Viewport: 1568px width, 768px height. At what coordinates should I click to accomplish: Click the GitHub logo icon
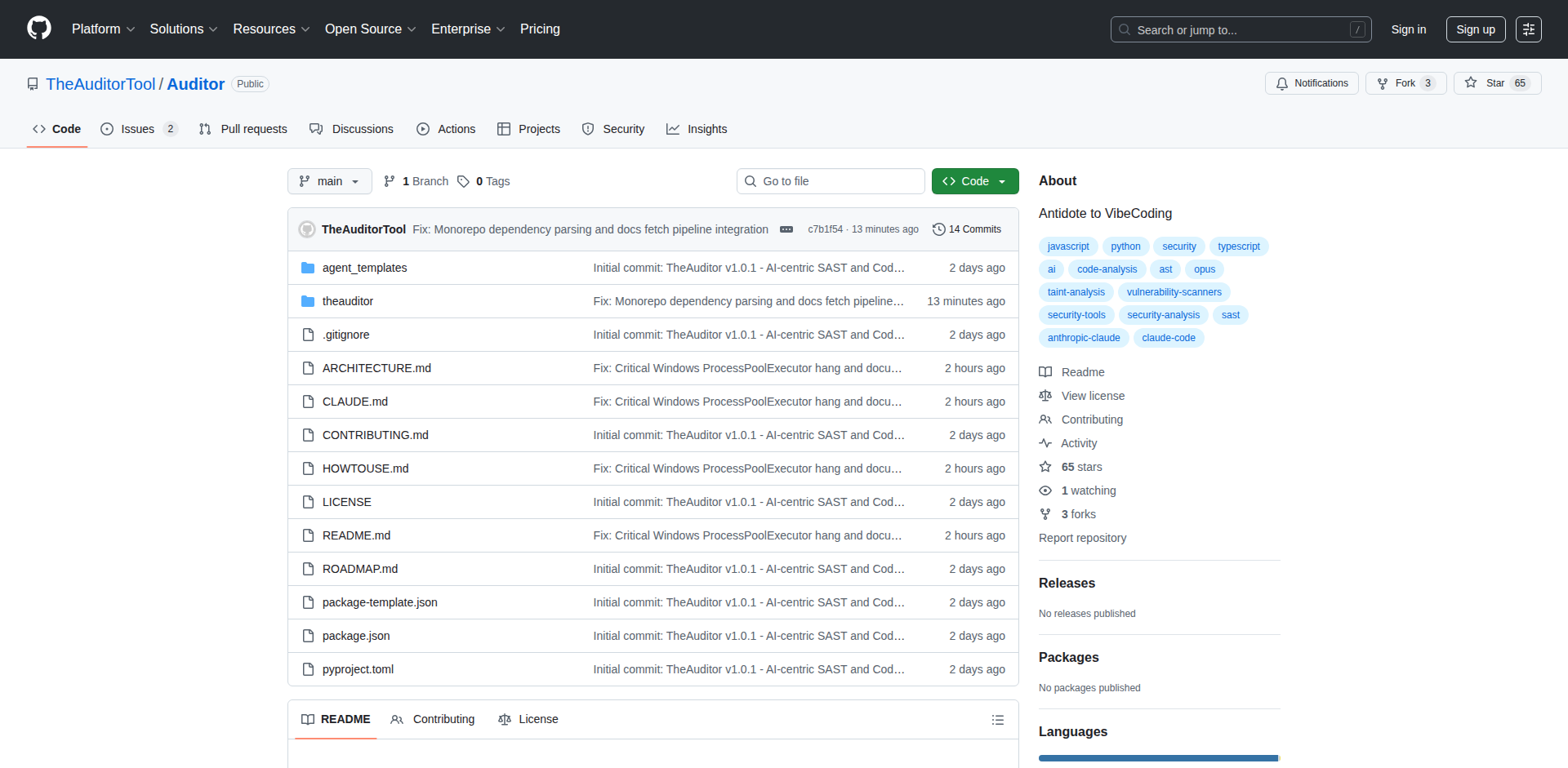39,29
